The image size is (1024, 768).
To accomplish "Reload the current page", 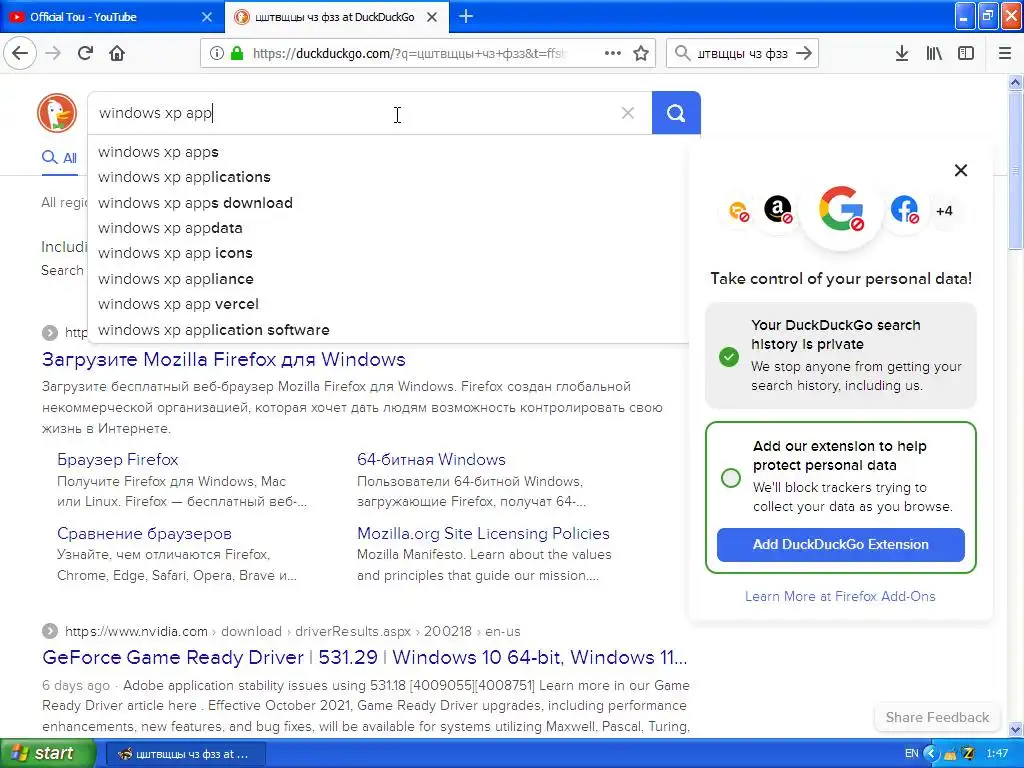I will [x=85, y=53].
